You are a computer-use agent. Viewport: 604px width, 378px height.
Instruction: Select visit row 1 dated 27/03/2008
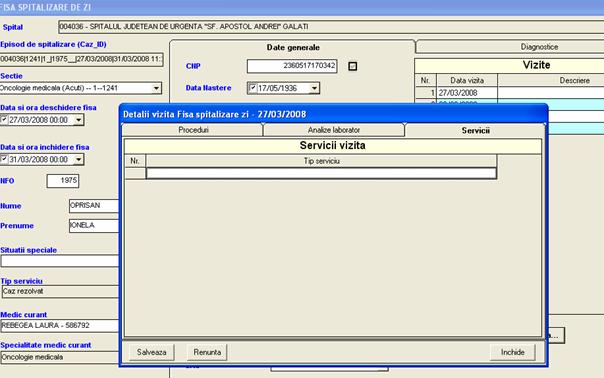click(x=510, y=93)
